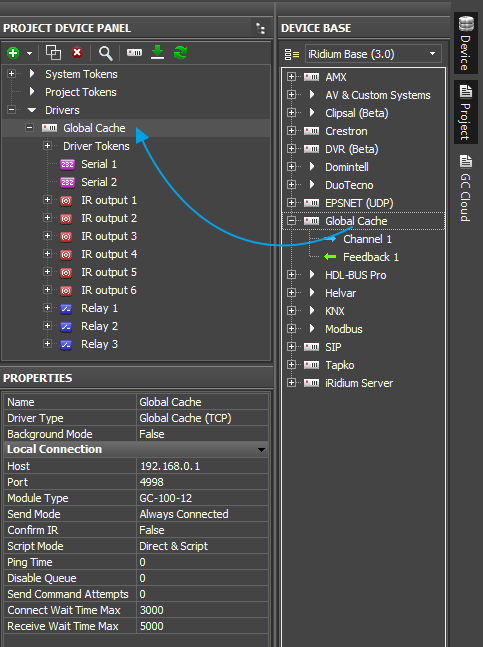Collapse the Drivers node
The height and width of the screenshot is (647, 483).
pyautogui.click(x=11, y=110)
